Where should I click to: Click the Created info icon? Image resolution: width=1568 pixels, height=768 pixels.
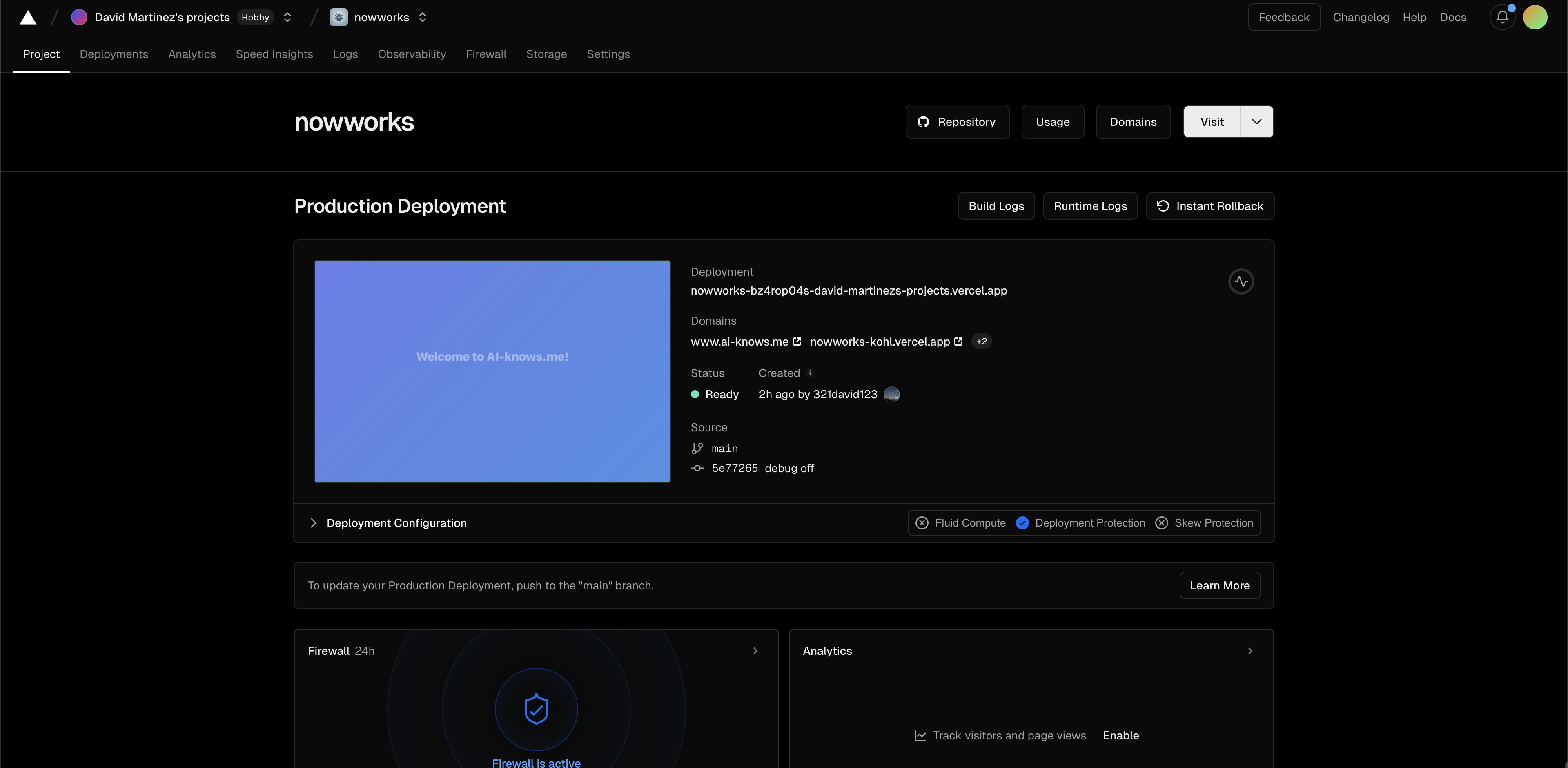[x=810, y=373]
